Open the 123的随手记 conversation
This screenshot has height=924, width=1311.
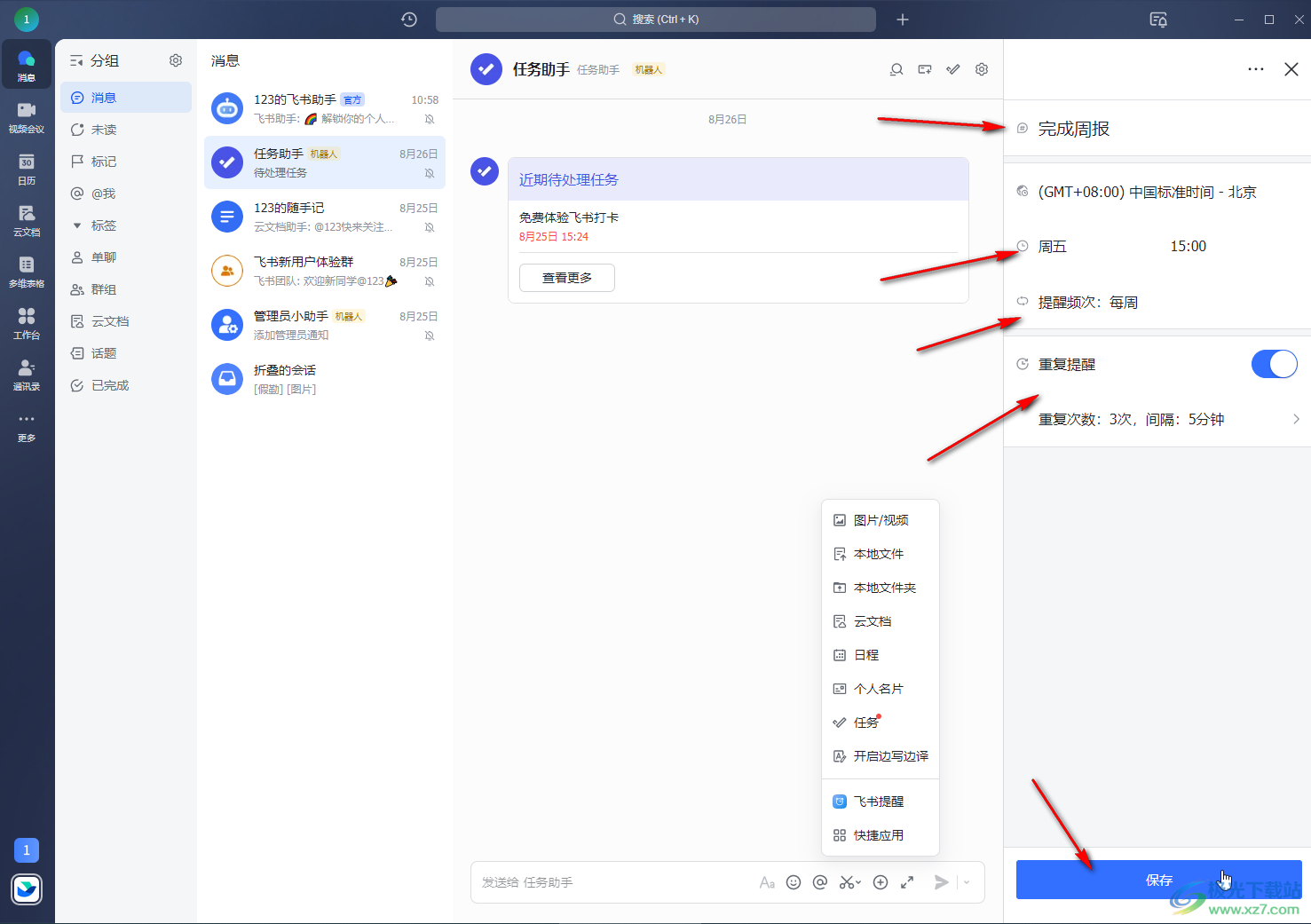click(x=325, y=217)
